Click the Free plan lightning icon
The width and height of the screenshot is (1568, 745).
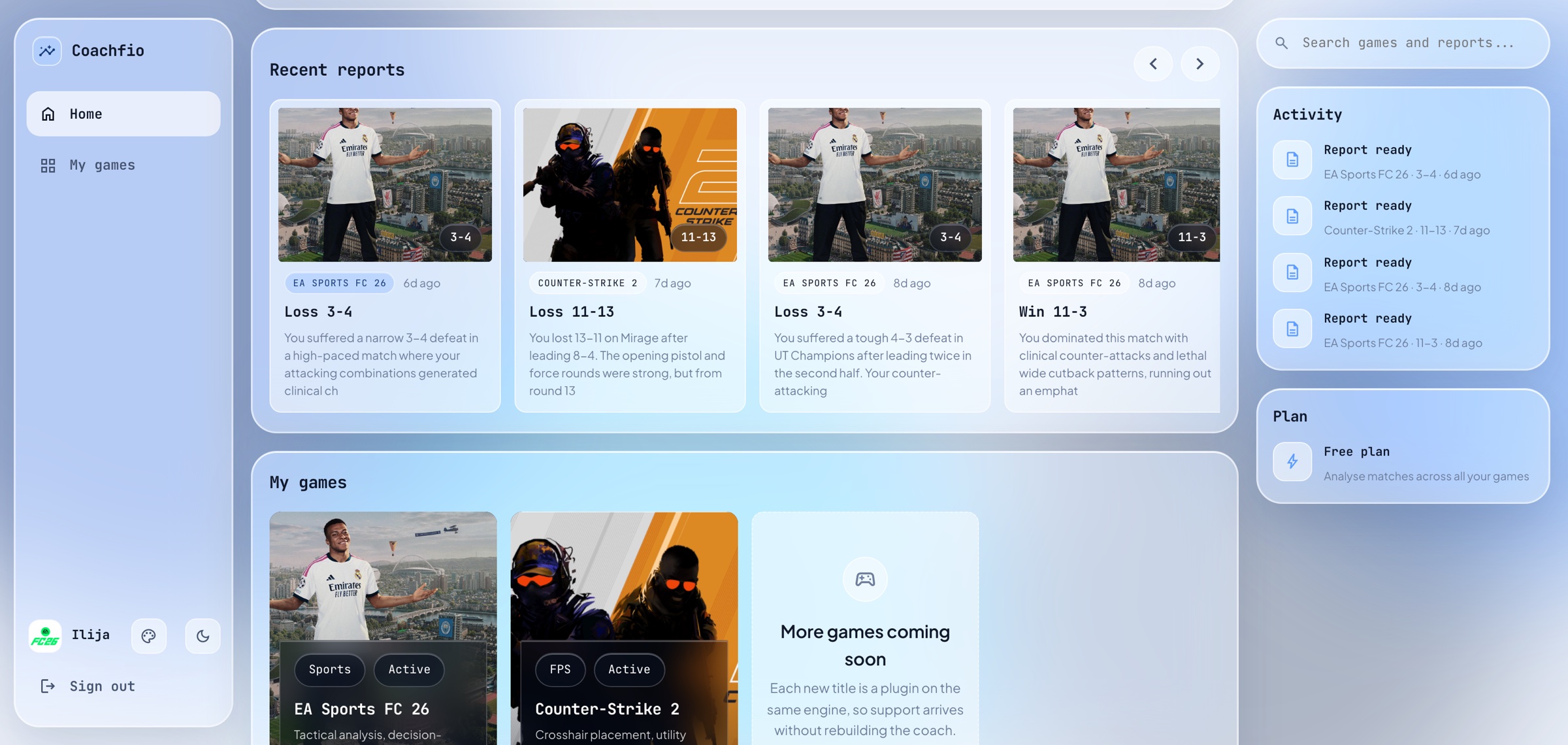click(1292, 462)
